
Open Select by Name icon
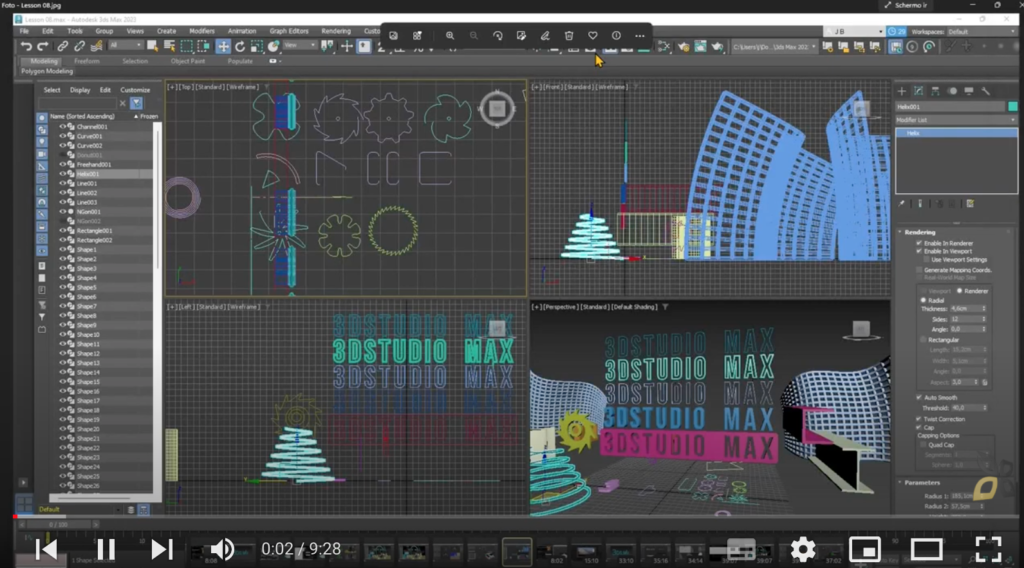tap(169, 46)
